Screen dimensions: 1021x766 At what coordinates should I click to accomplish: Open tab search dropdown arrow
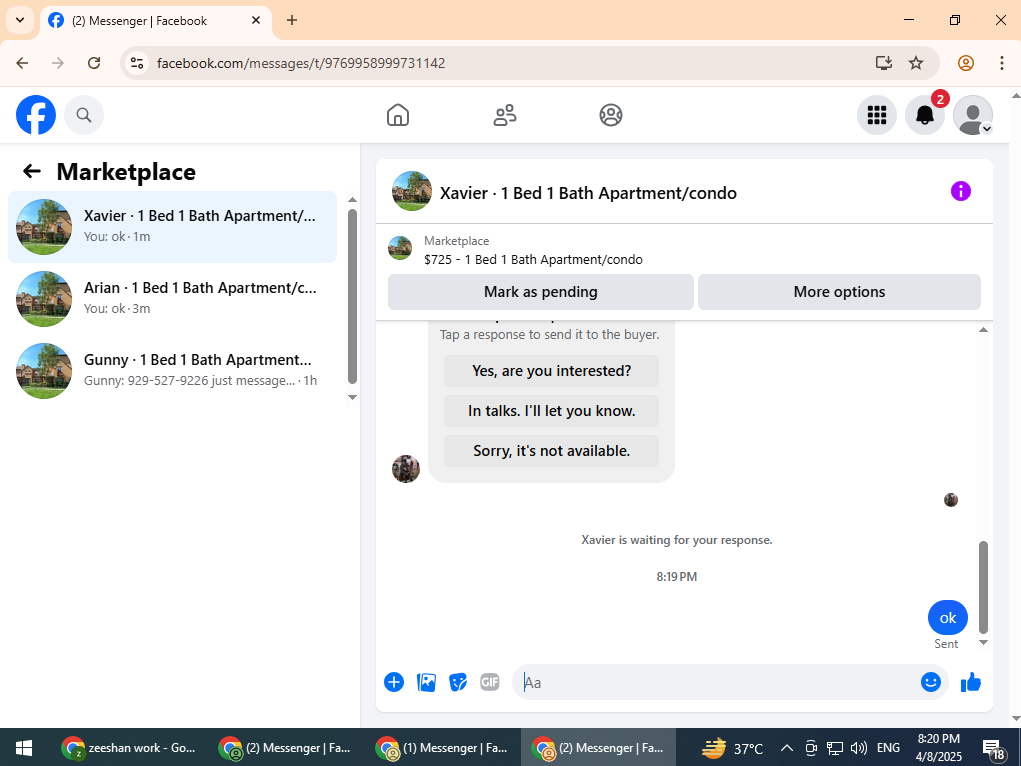click(x=20, y=20)
